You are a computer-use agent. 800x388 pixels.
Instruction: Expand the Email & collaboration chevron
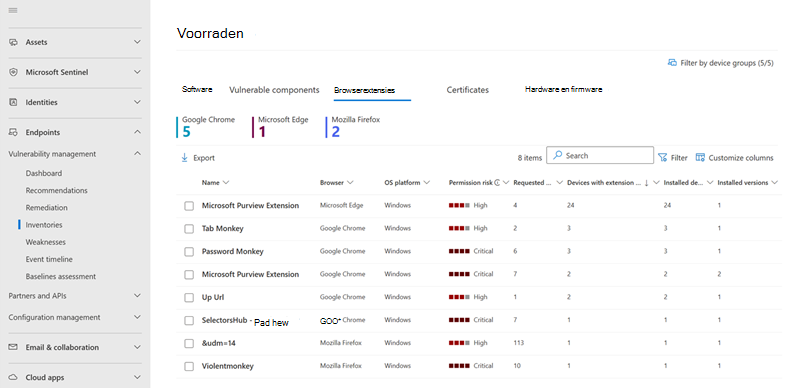pyautogui.click(x=137, y=347)
